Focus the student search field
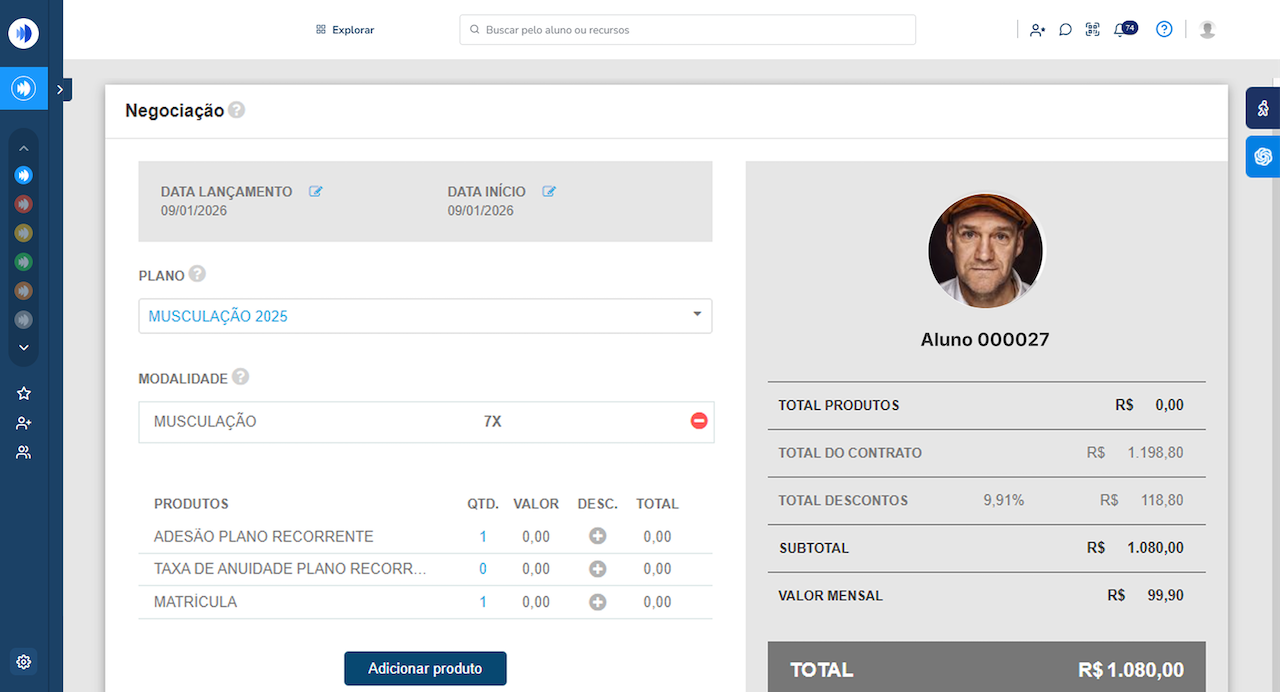 tap(688, 30)
